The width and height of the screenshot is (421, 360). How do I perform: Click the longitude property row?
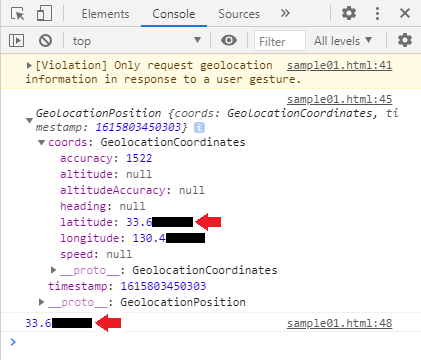pyautogui.click(x=132, y=238)
